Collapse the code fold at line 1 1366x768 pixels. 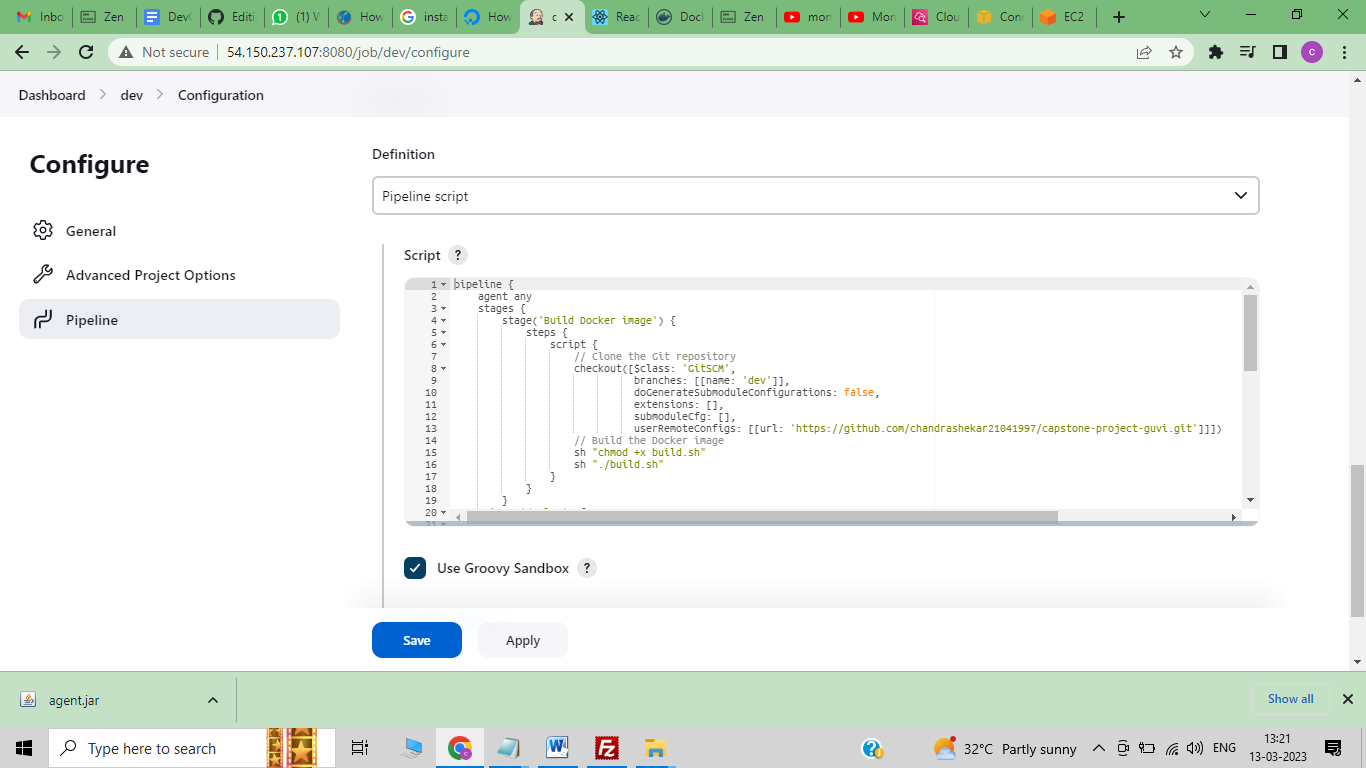[441, 284]
